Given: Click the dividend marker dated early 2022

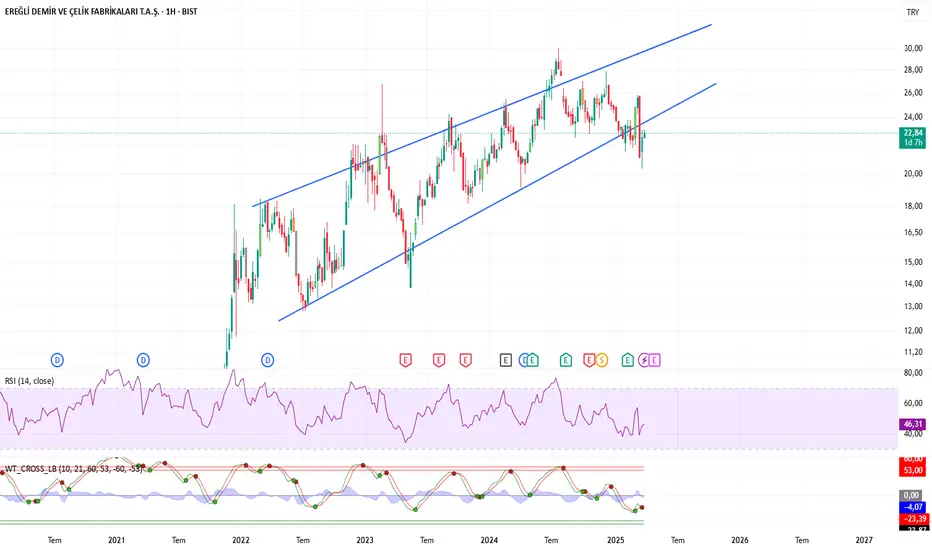Looking at the screenshot, I should click(x=267, y=360).
